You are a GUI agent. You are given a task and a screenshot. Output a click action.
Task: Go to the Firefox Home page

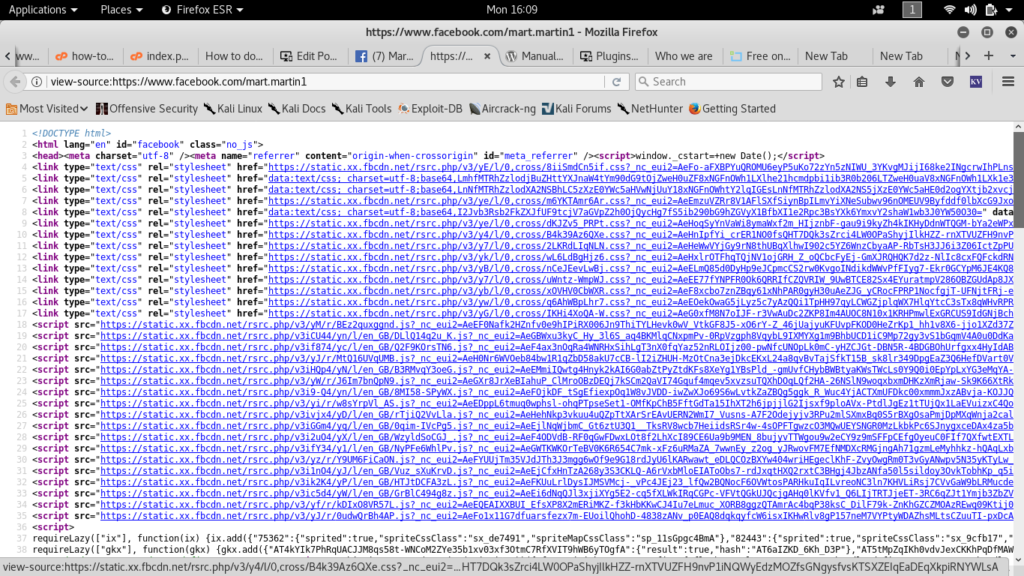click(x=919, y=82)
